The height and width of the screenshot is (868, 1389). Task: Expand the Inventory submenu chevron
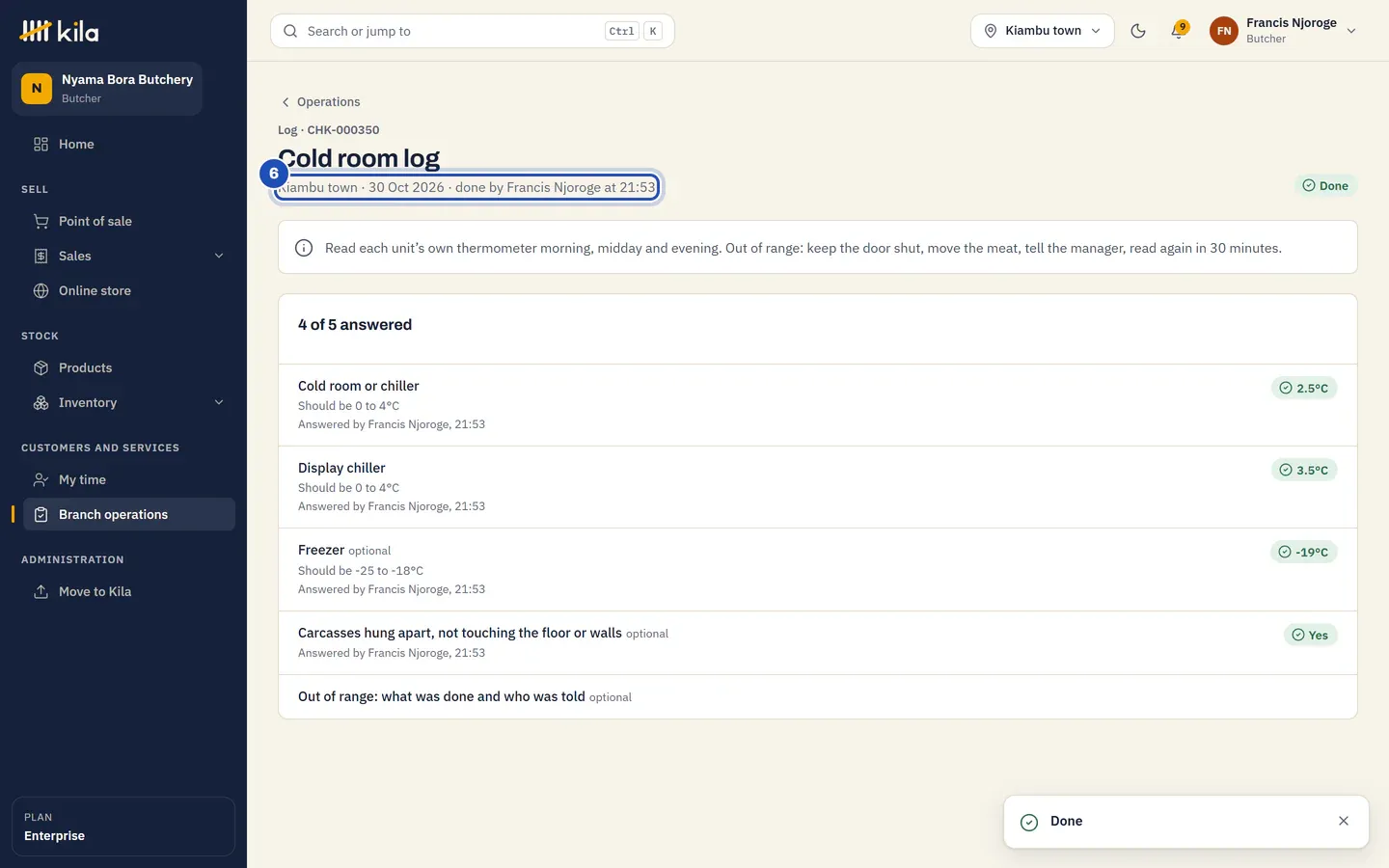pos(219,402)
